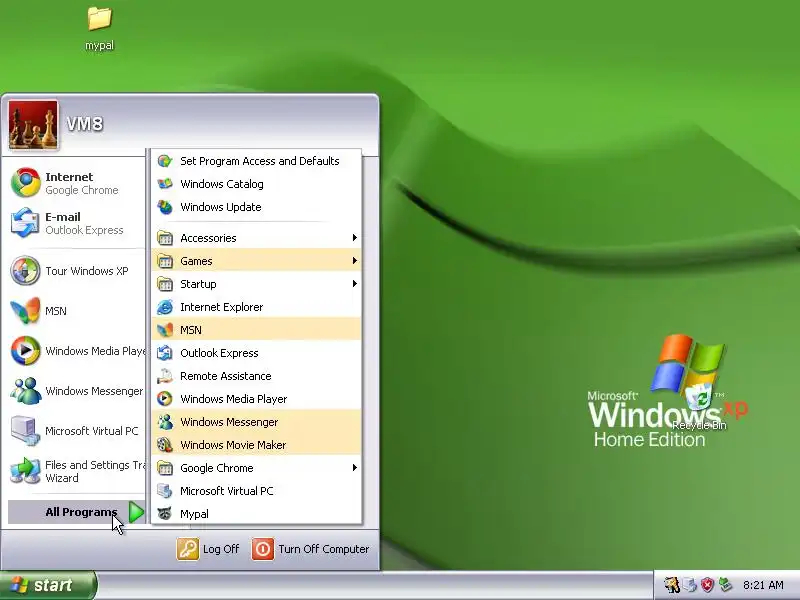Image resolution: width=800 pixels, height=600 pixels.
Task: Click the start button
Action: [x=47, y=585]
